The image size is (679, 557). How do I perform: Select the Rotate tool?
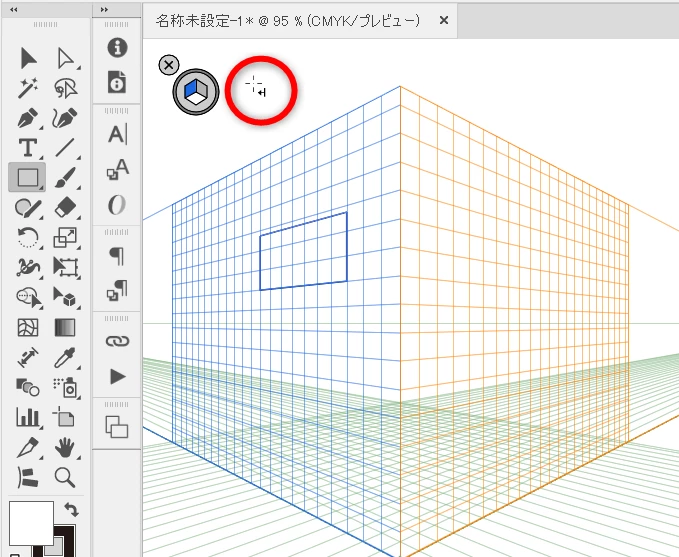(x=28, y=238)
